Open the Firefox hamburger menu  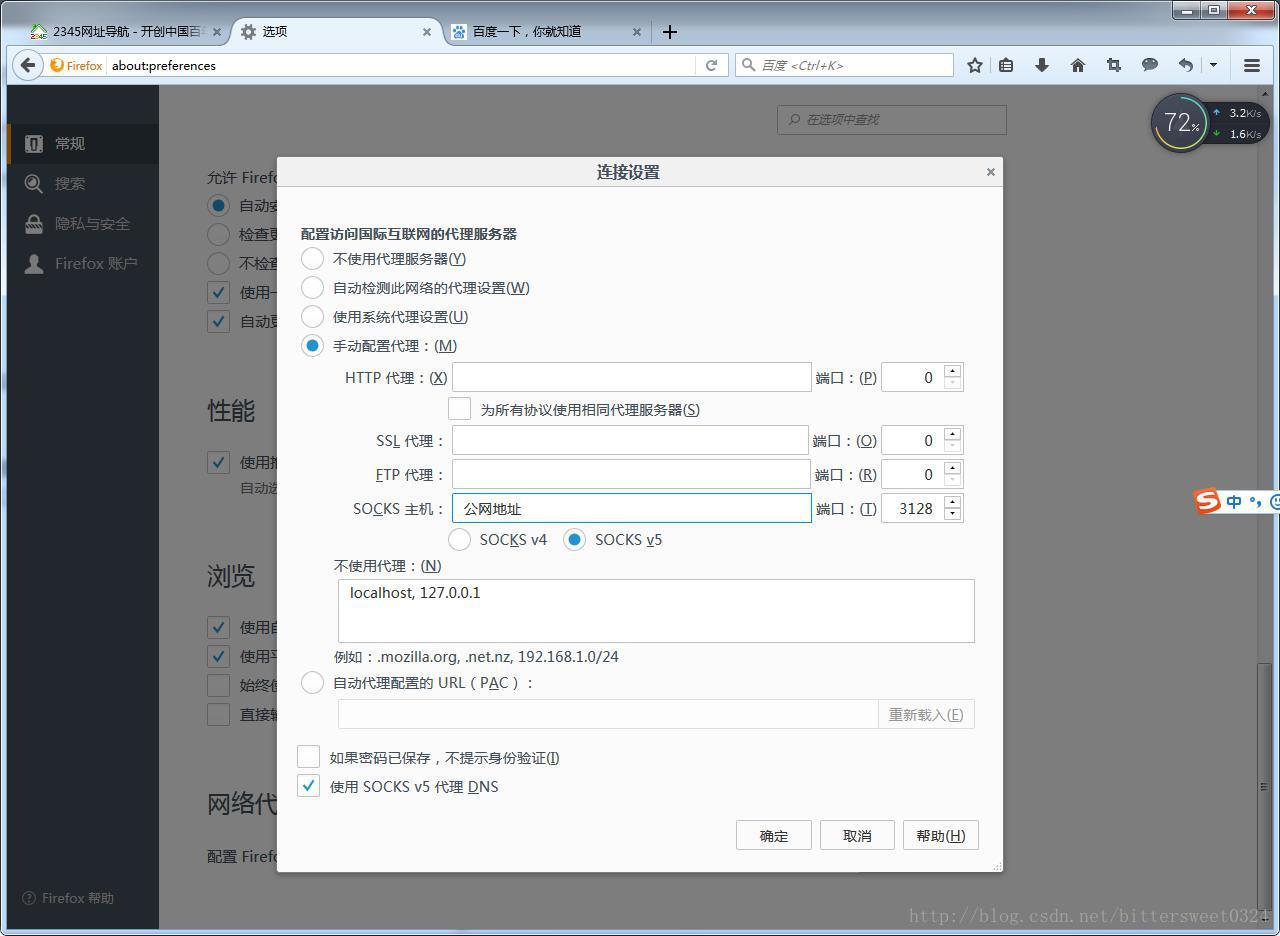(1252, 65)
